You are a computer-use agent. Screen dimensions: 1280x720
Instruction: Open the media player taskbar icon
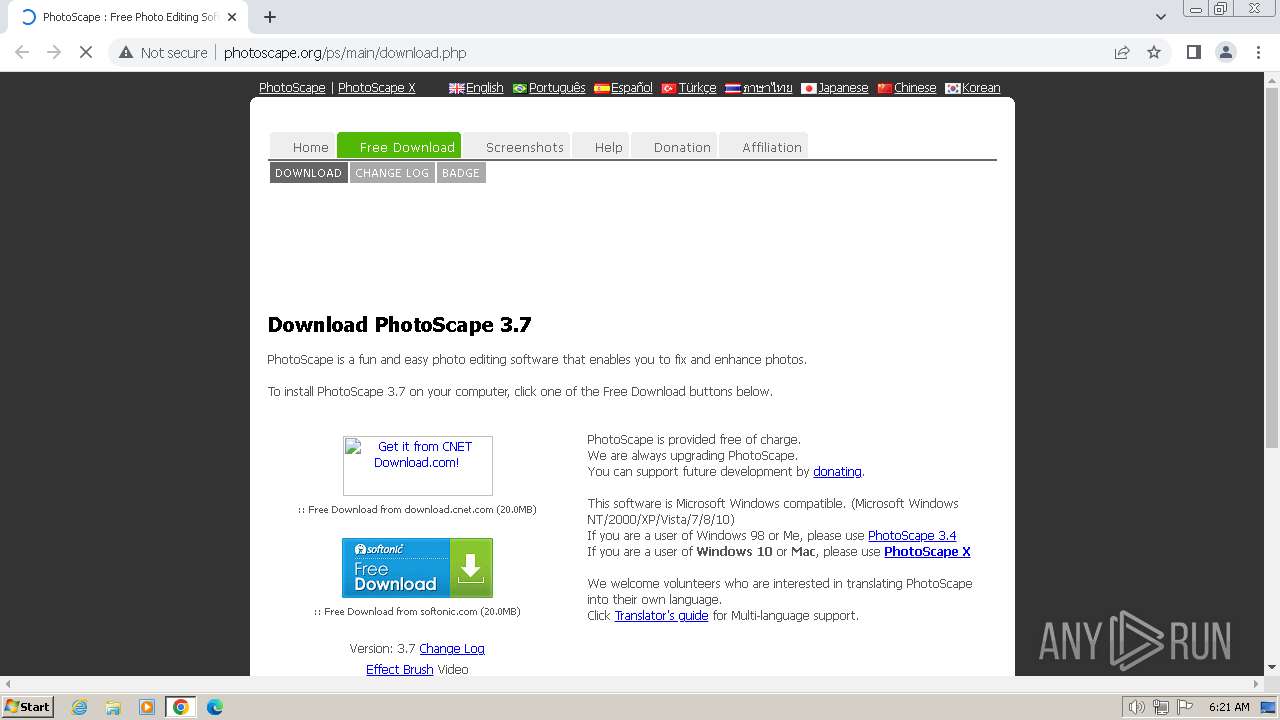click(147, 707)
